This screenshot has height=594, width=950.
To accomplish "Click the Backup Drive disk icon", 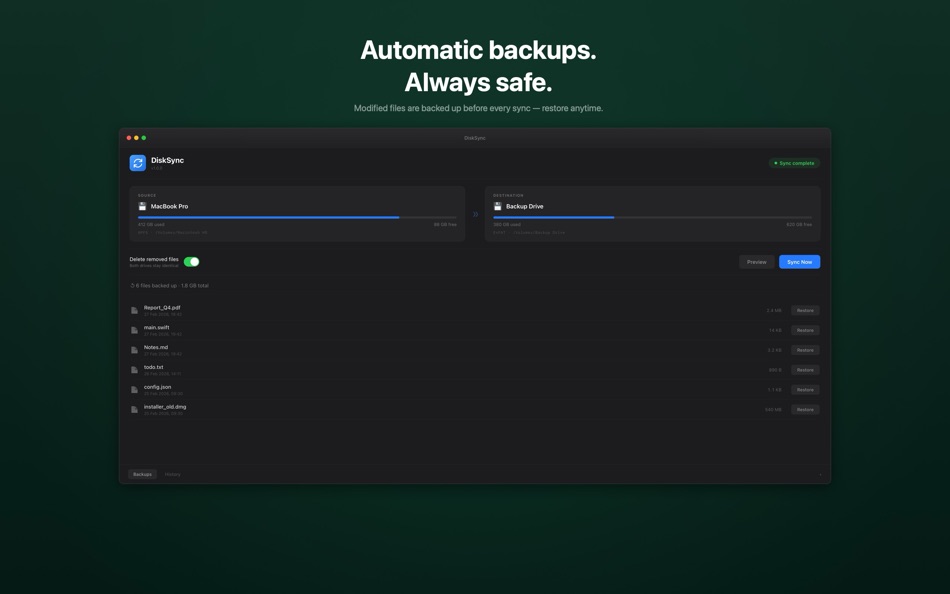I will (x=497, y=206).
